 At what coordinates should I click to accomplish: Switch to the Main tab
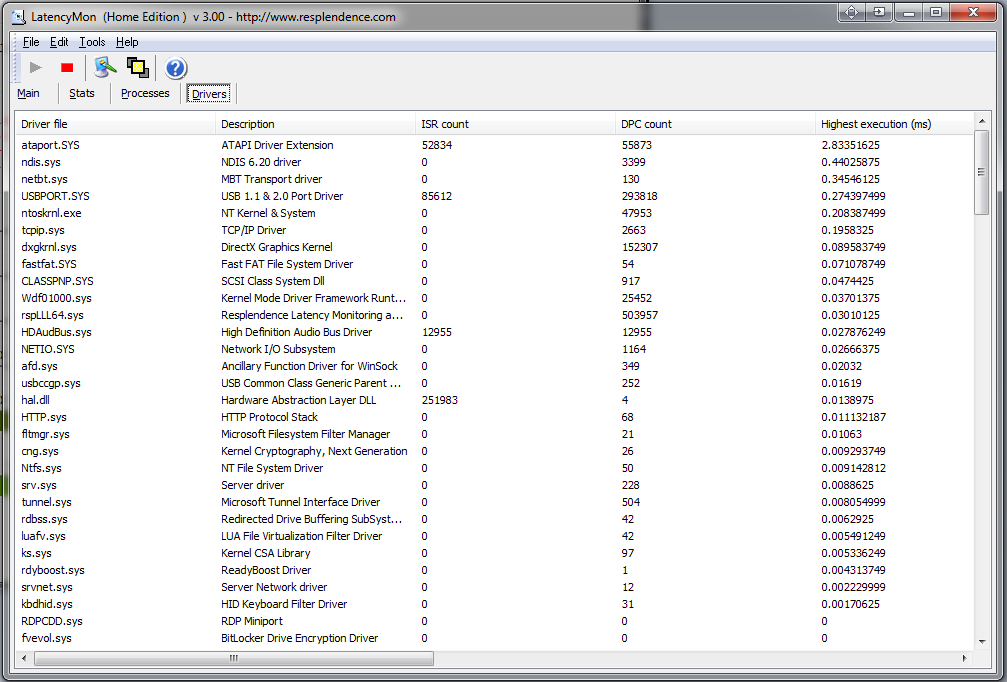coord(28,93)
